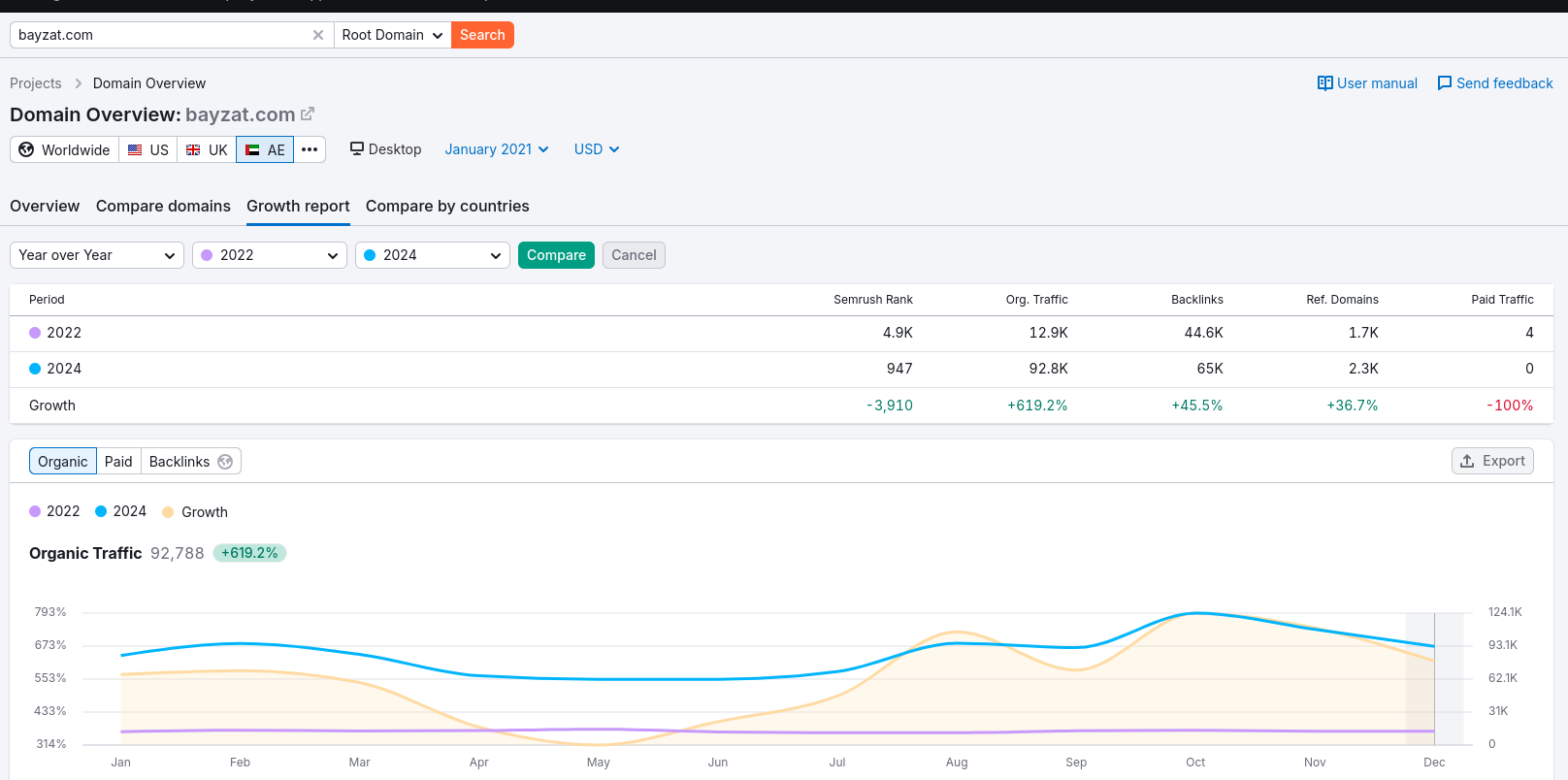Click the Export upload icon
1568x780 pixels.
click(1467, 461)
